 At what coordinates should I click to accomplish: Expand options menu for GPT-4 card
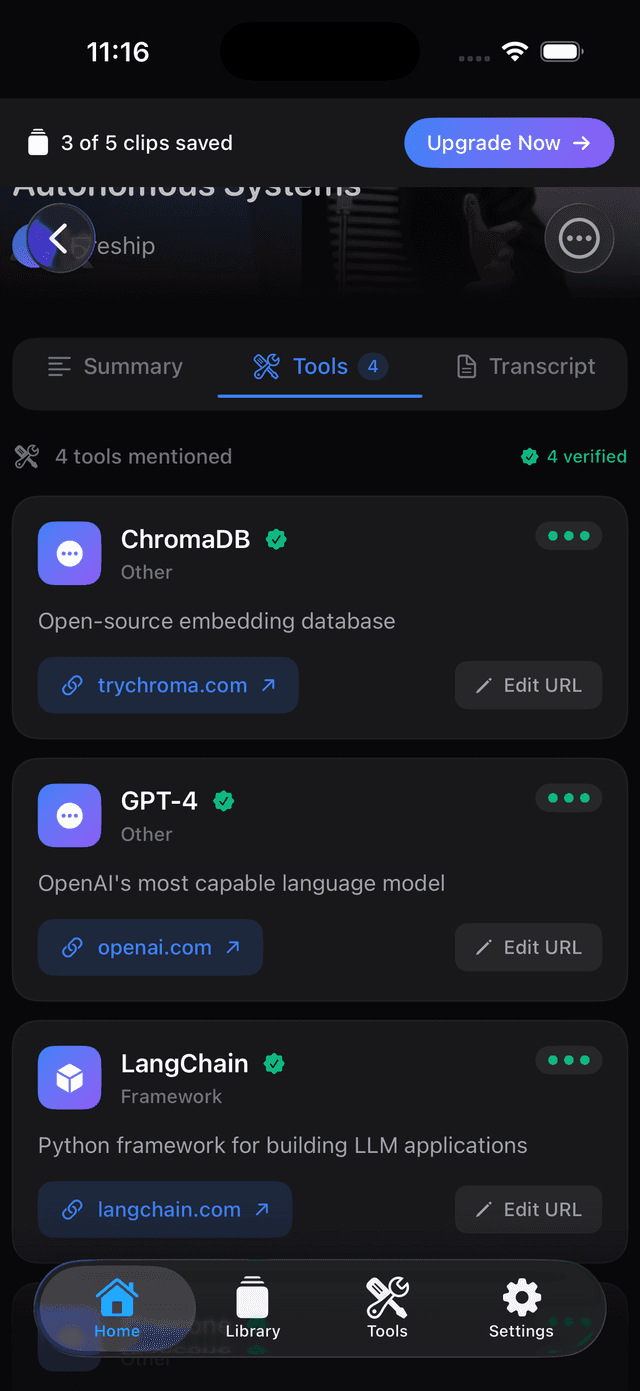pos(568,798)
